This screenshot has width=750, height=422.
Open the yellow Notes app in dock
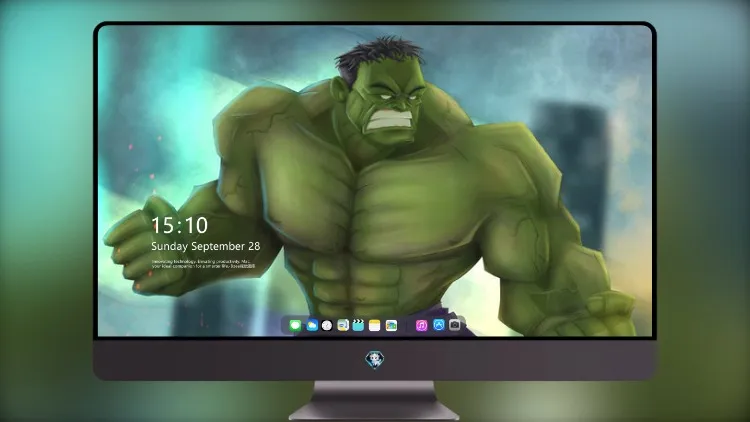pos(375,325)
